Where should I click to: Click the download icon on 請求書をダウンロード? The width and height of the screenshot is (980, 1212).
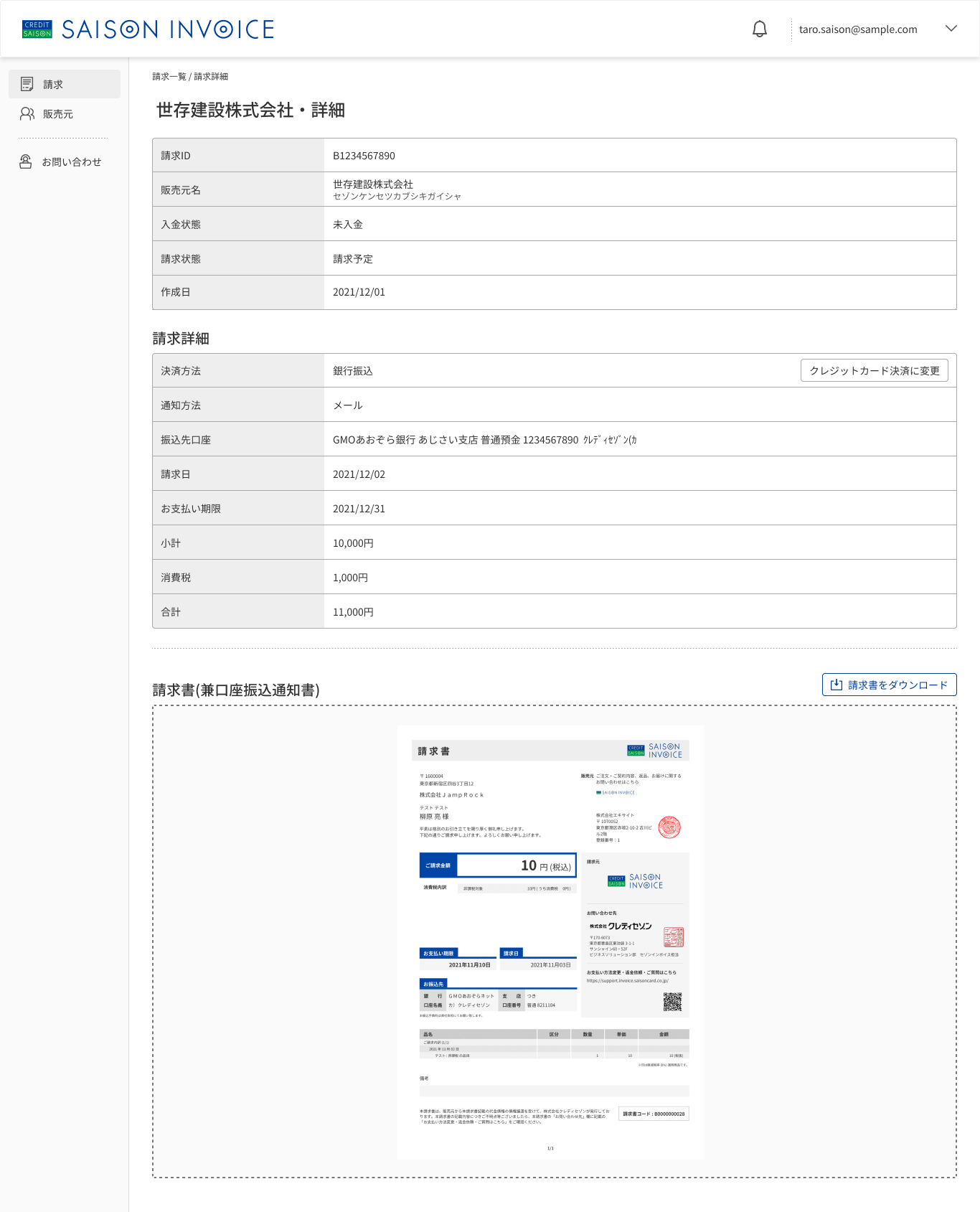837,685
